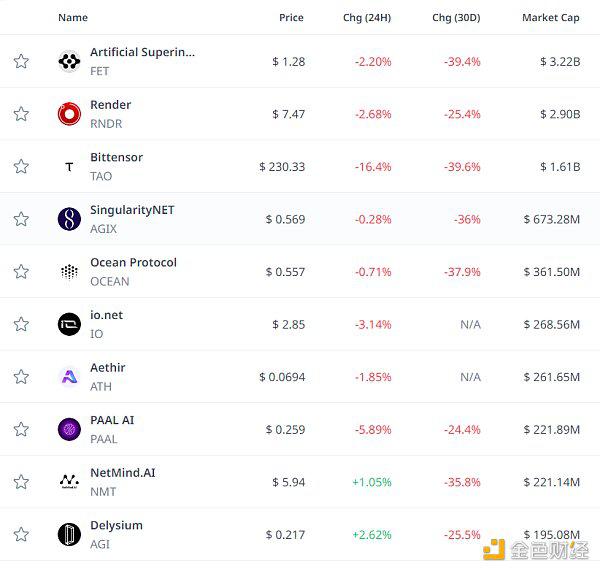This screenshot has height=571, width=600.
Task: Toggle favorite star for Bittensor
Action: click(21, 166)
